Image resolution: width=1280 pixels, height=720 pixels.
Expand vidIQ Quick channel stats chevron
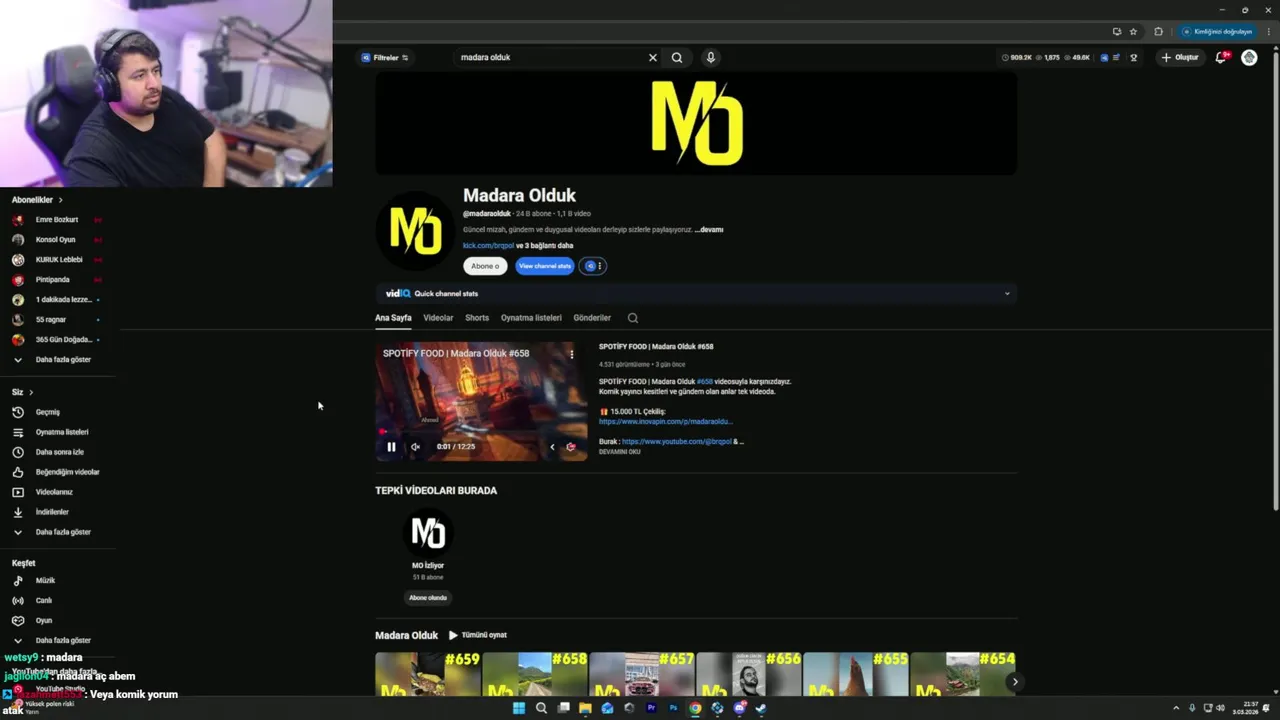coord(1007,294)
